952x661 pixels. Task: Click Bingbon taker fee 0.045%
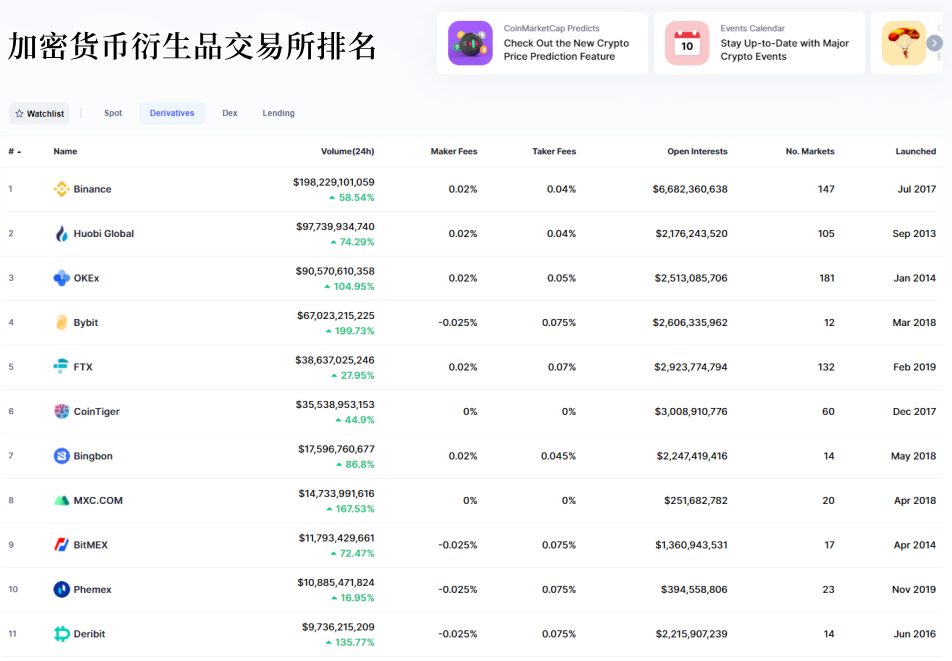pyautogui.click(x=559, y=456)
